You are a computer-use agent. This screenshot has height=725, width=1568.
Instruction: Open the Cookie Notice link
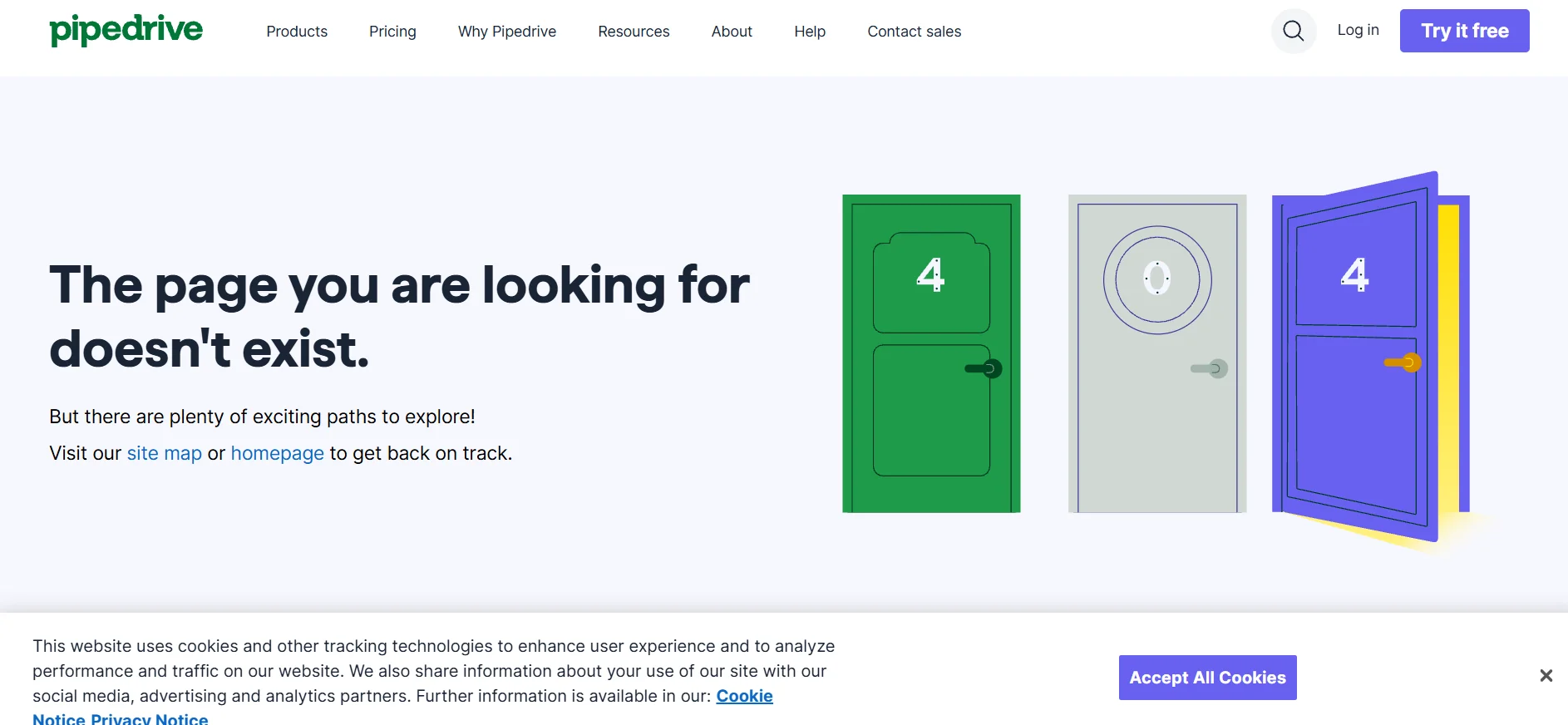pyautogui.click(x=745, y=696)
